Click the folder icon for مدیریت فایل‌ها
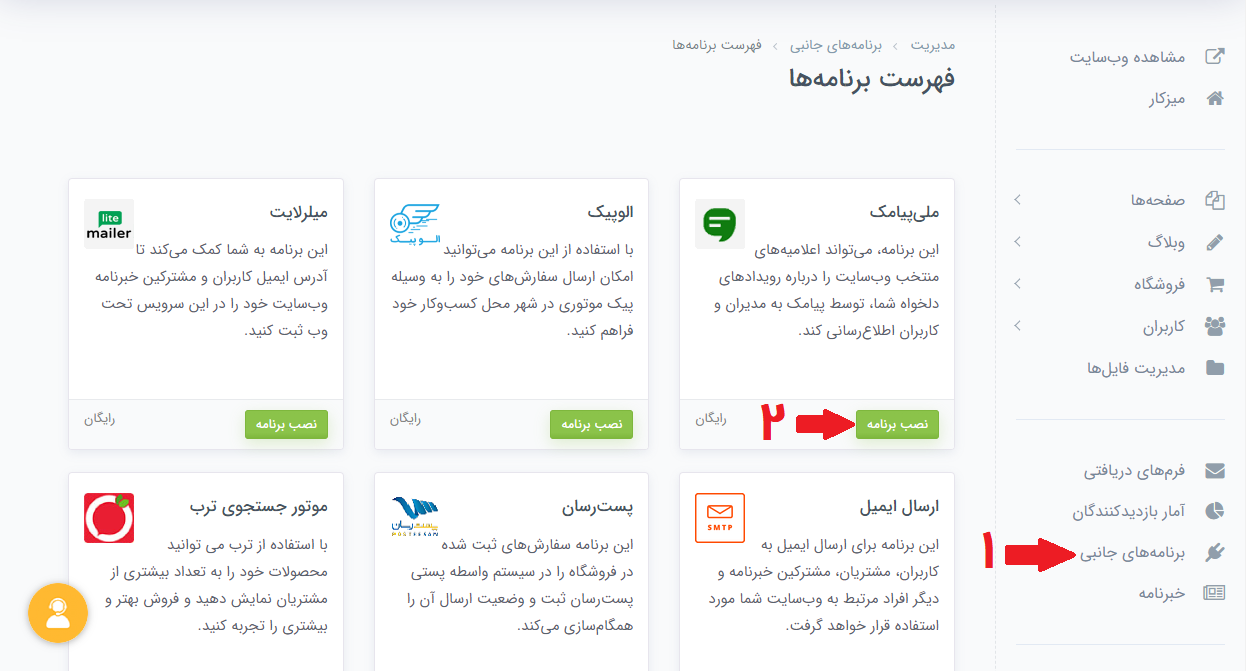The width and height of the screenshot is (1246, 671). [x=1215, y=367]
